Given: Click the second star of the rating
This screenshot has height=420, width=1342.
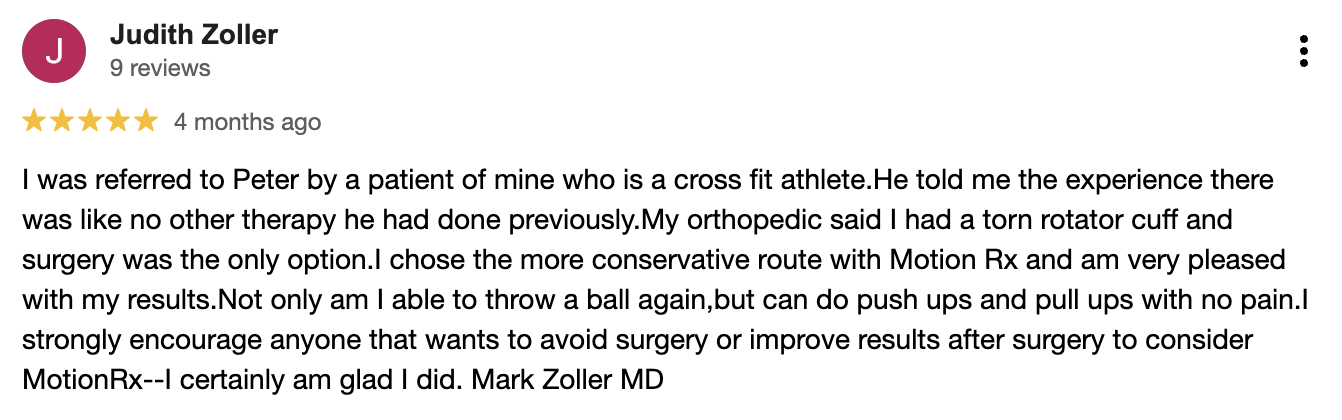Looking at the screenshot, I should click(62, 122).
